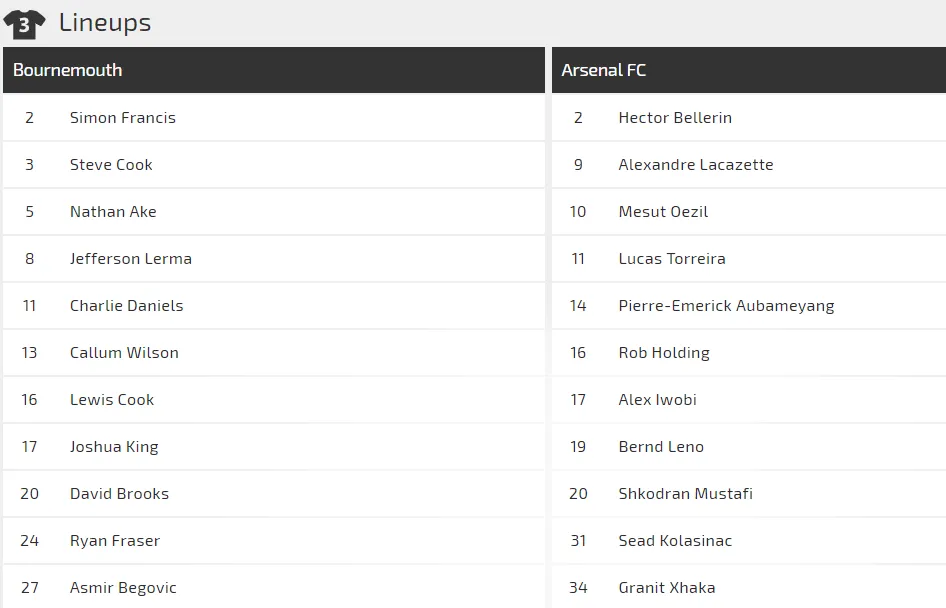Click Hector Bellerin in Arsenal lineup
946x608 pixels.
click(675, 117)
